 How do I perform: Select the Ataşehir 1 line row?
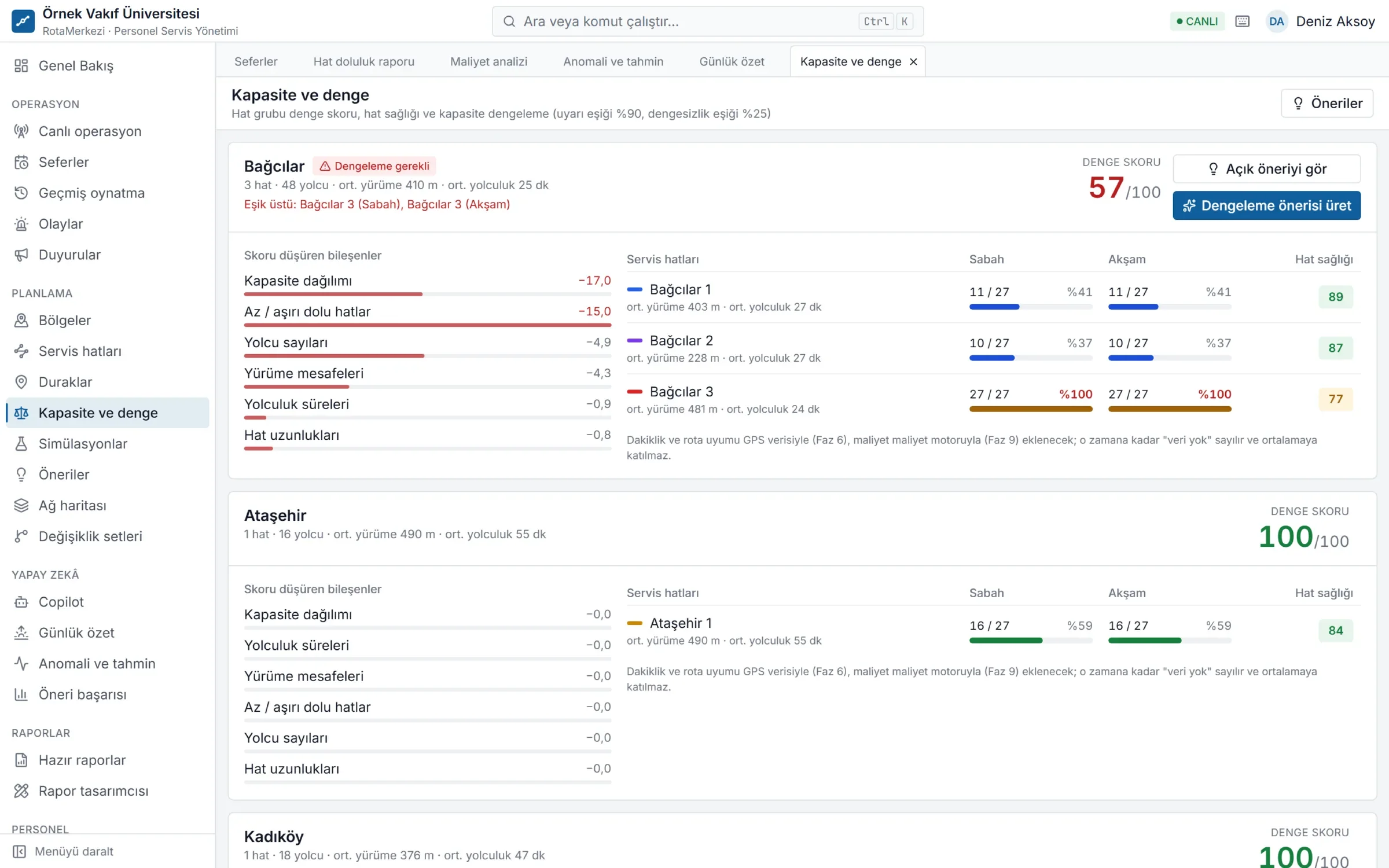coord(993,631)
